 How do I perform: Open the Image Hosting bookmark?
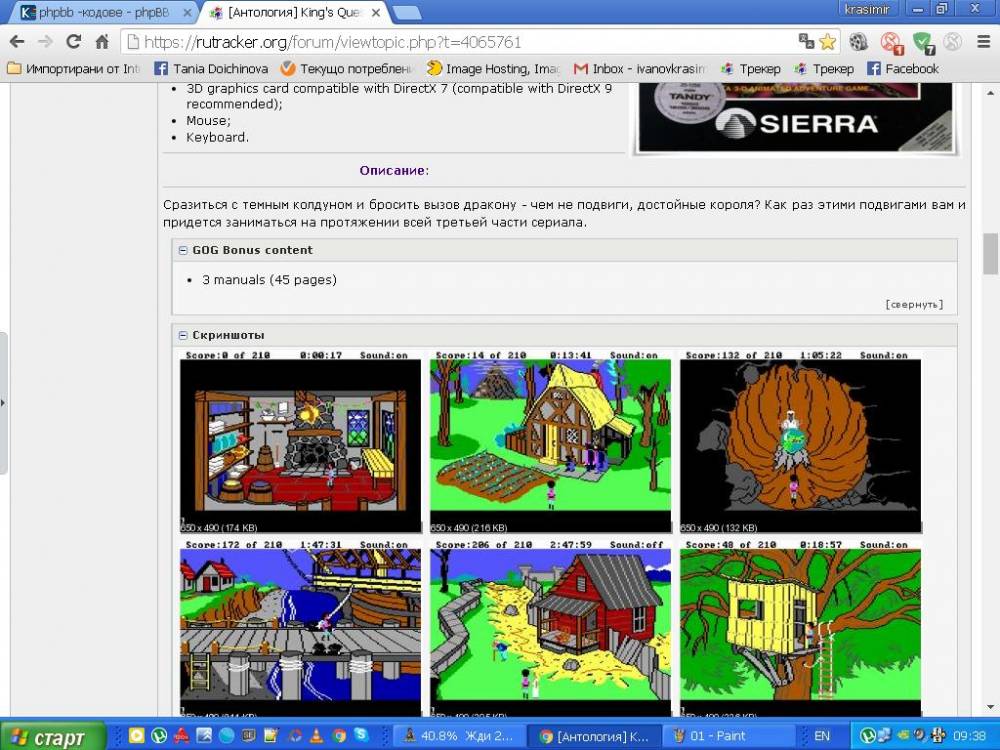pos(494,68)
